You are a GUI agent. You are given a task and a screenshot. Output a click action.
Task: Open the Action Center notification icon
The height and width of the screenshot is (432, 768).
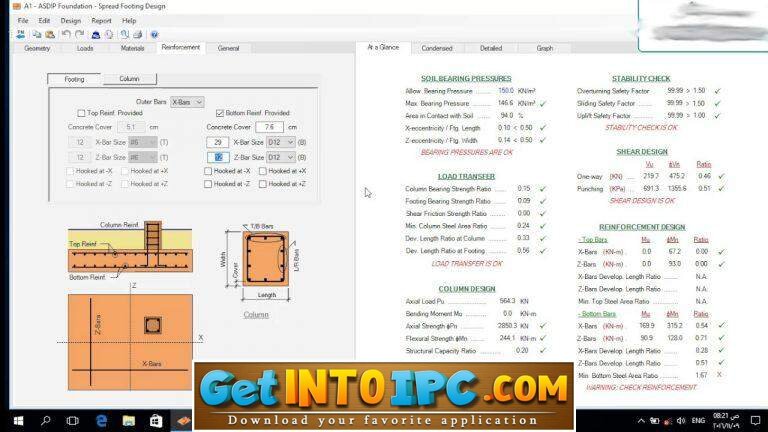coord(756,421)
